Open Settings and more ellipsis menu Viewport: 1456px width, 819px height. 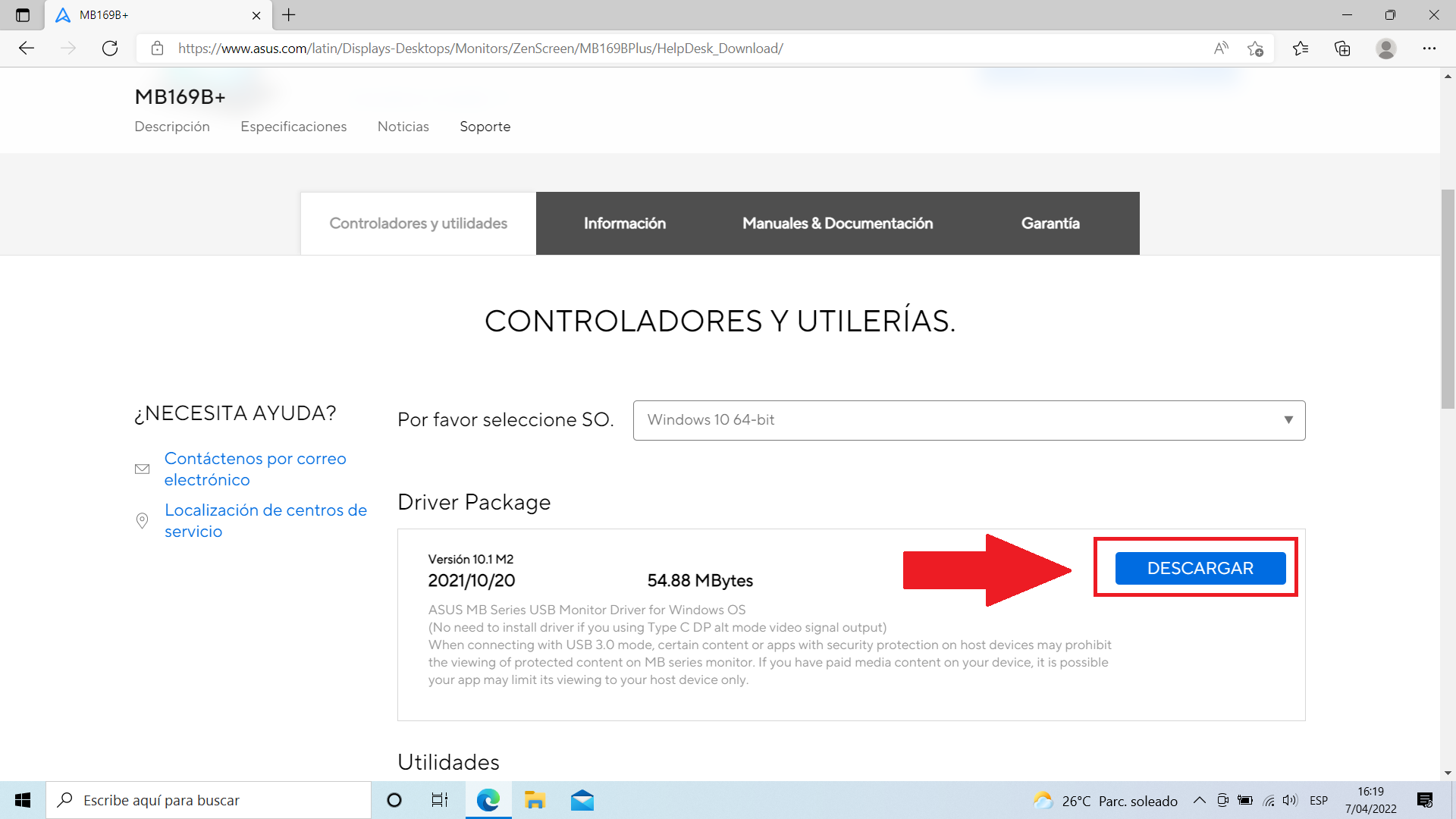1429,49
